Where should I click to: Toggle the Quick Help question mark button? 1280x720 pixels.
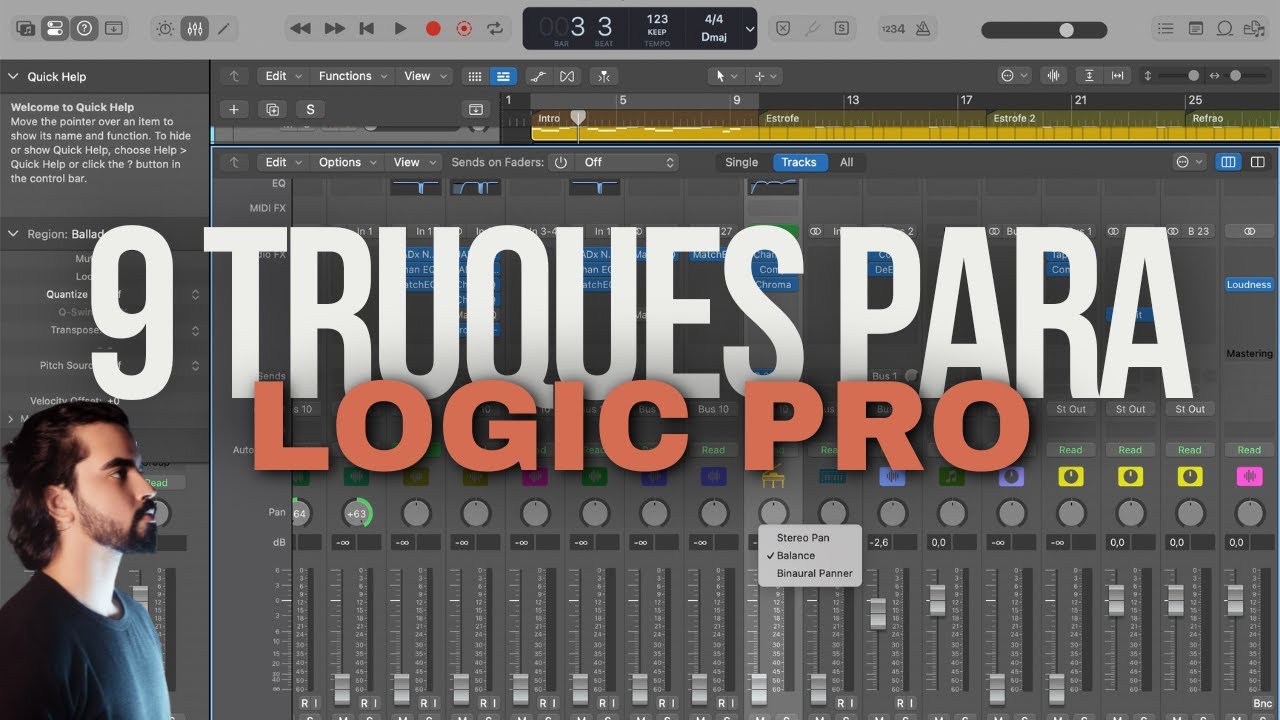[85, 29]
